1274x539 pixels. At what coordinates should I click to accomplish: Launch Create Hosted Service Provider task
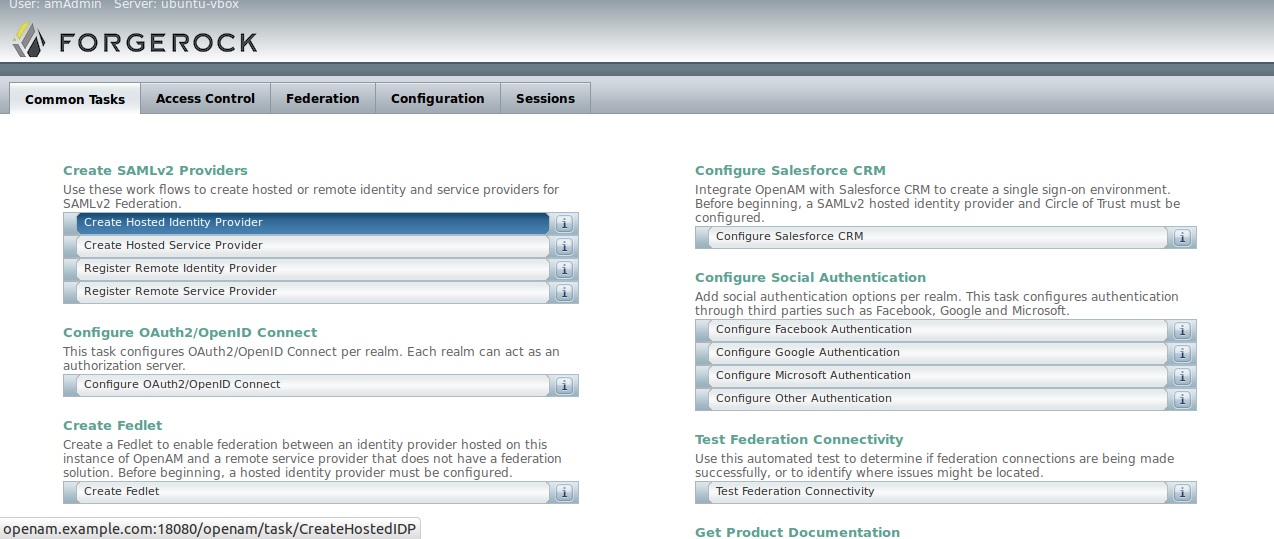[313, 246]
